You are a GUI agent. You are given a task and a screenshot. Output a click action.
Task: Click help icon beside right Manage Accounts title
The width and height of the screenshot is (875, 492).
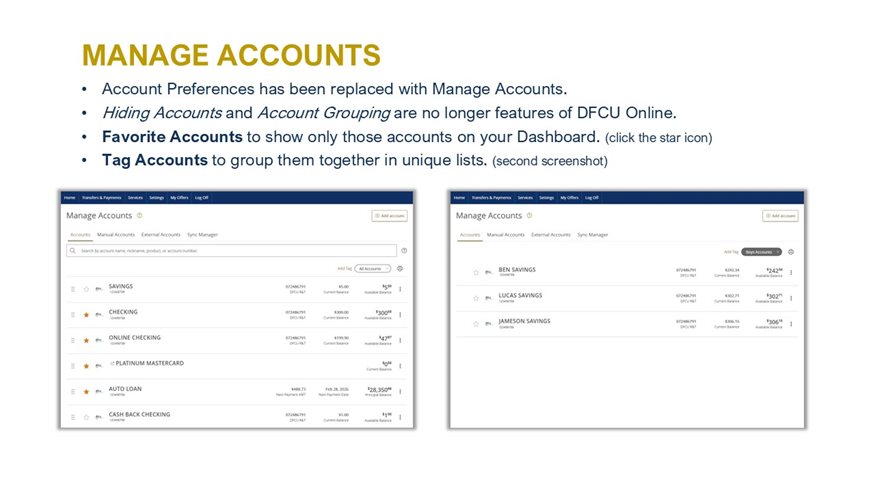530,215
